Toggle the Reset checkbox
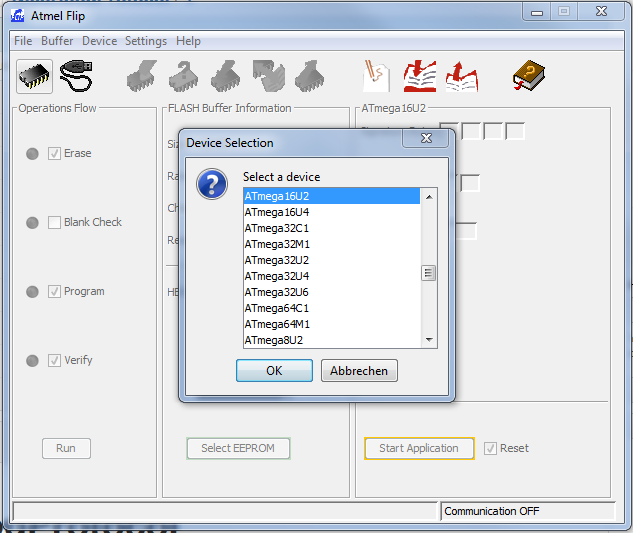 pyautogui.click(x=490, y=448)
